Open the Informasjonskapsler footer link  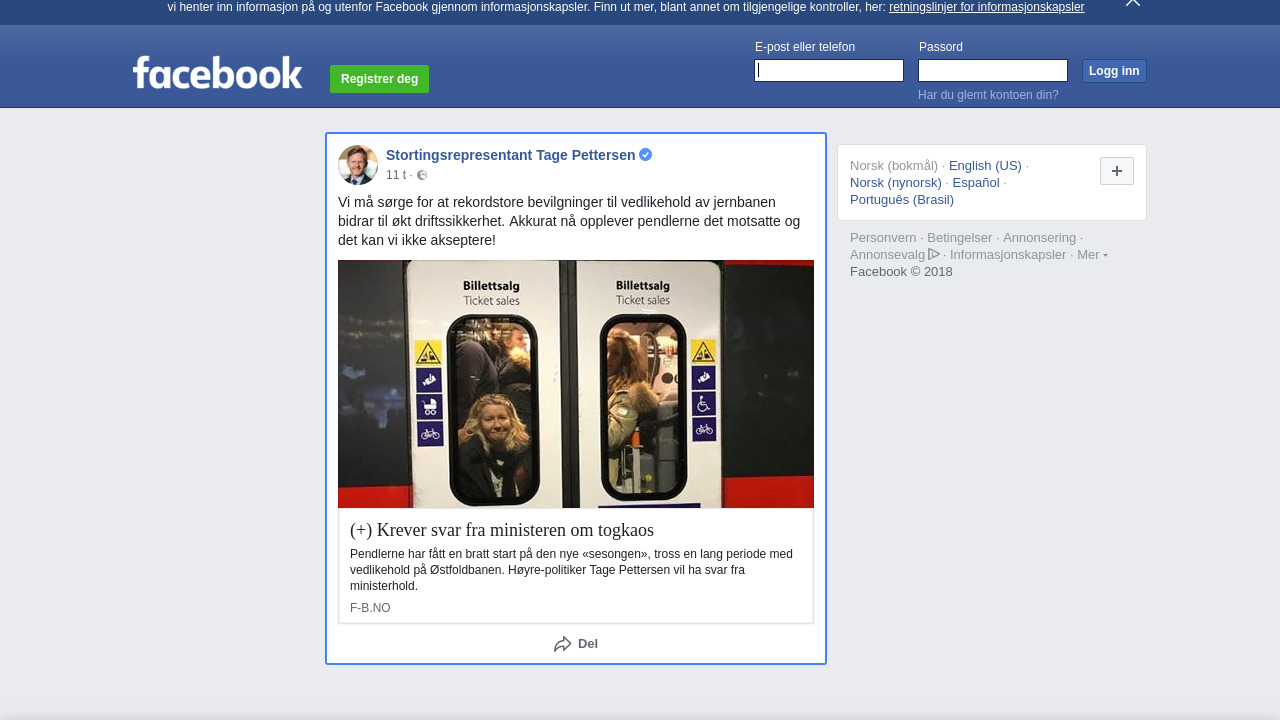(1008, 255)
